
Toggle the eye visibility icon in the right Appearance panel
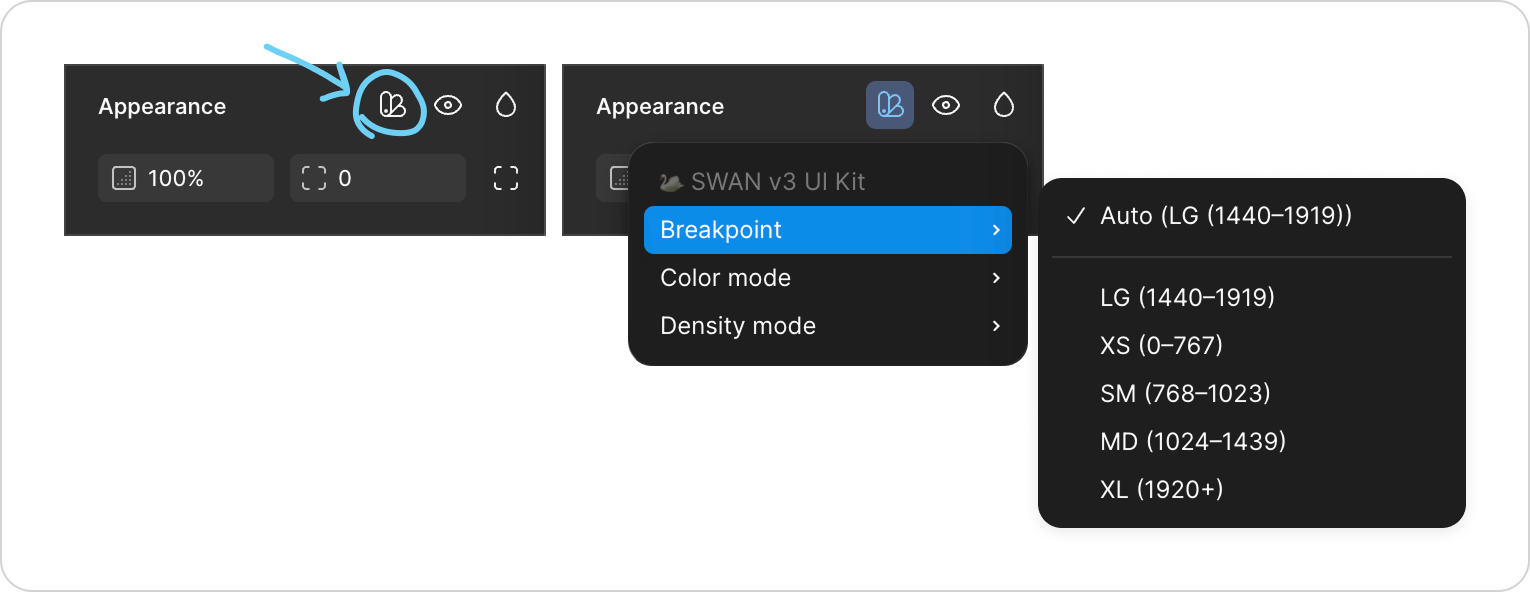tap(946, 105)
